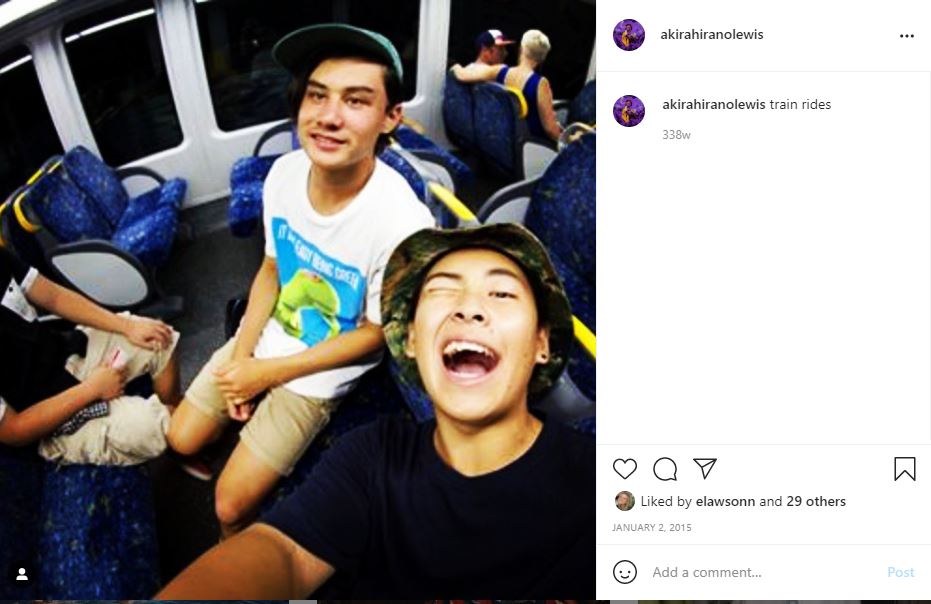Open the emoji picker smiley icon

tap(625, 572)
